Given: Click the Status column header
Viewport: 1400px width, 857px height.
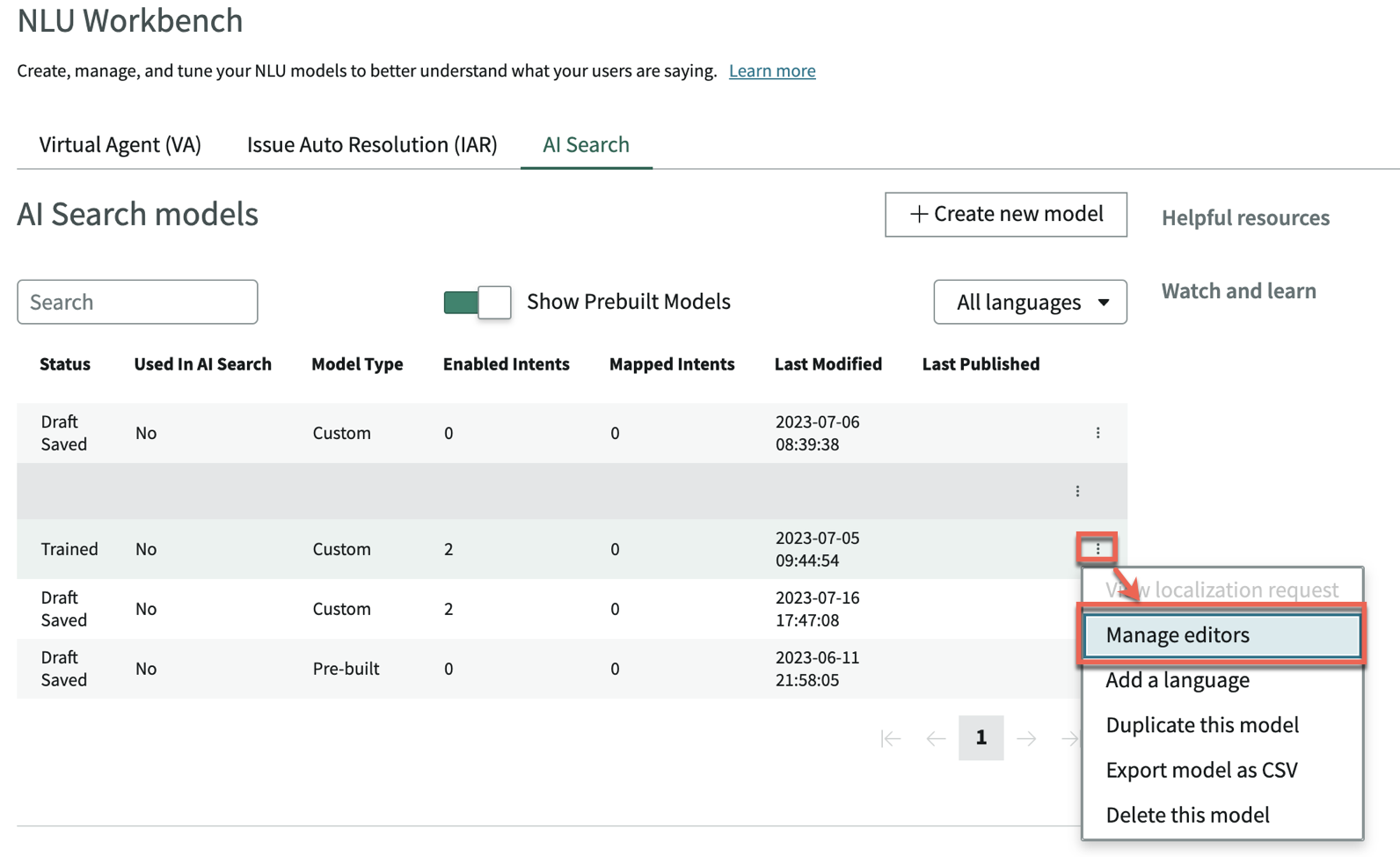Looking at the screenshot, I should (65, 364).
